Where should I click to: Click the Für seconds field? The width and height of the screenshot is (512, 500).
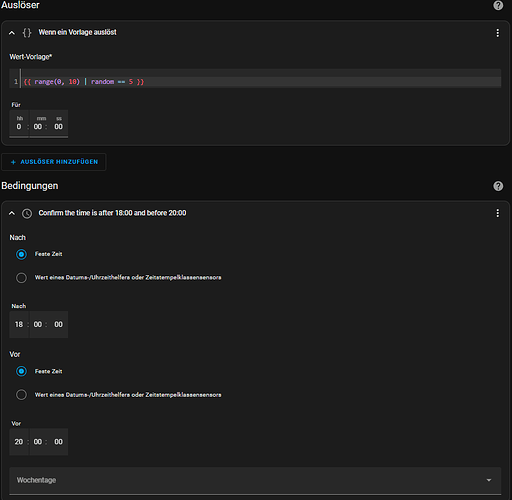click(58, 124)
